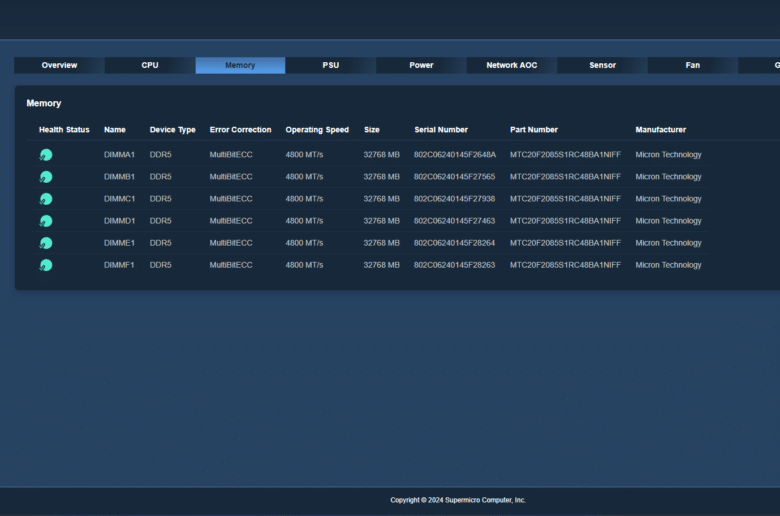Click the Manufacturer column header
The width and height of the screenshot is (780, 516).
[661, 130]
